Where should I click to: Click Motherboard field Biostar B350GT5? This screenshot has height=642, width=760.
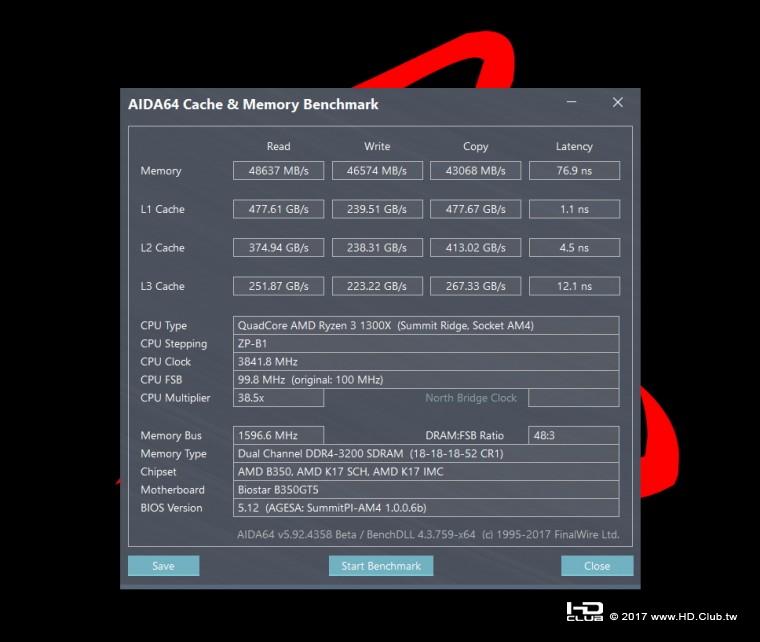(426, 490)
